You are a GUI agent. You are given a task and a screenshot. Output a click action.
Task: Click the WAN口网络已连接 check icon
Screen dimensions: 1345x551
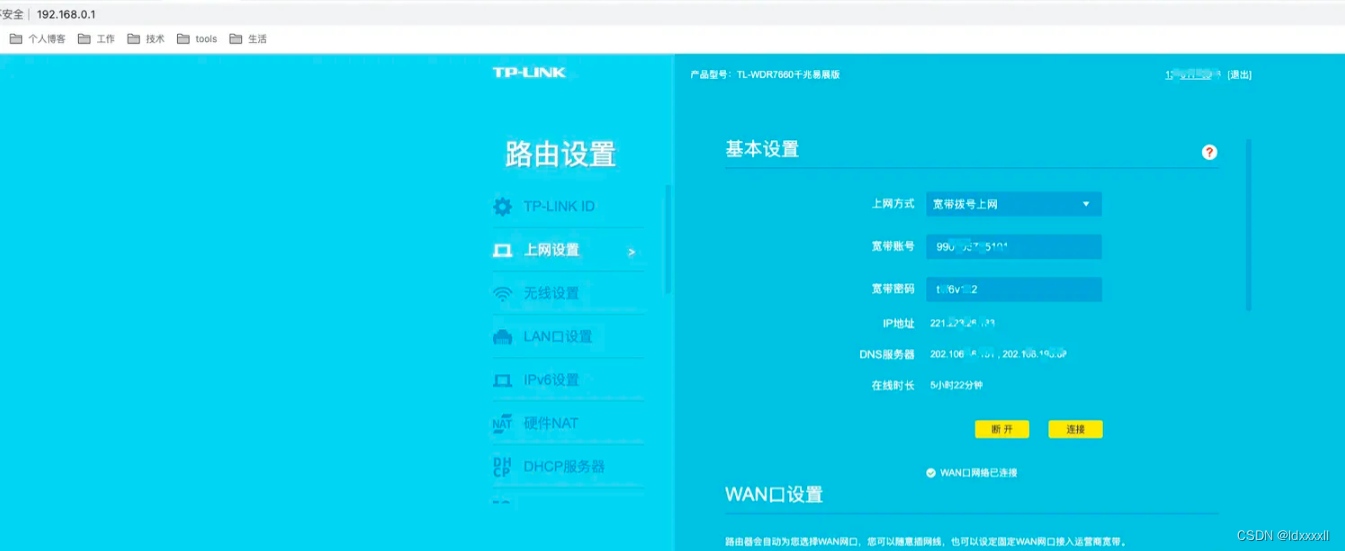pos(931,472)
